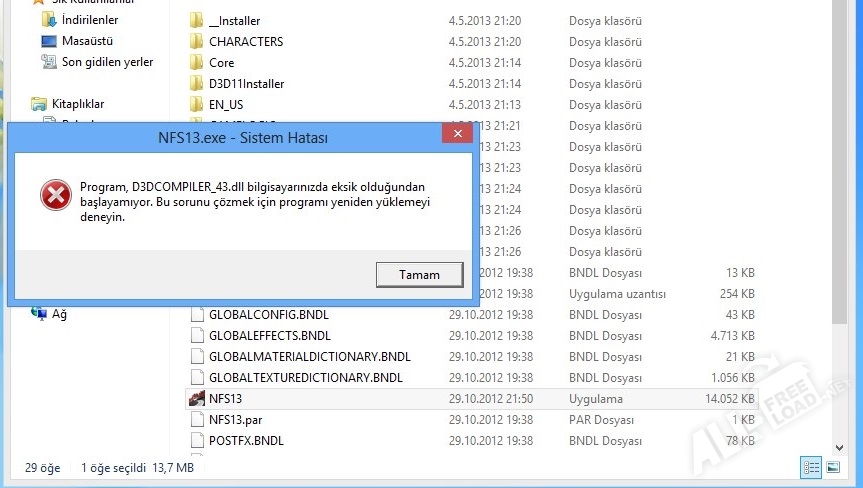The image size is (863, 488).
Task: Select the Kitaplıklar library node
Action: (78, 104)
